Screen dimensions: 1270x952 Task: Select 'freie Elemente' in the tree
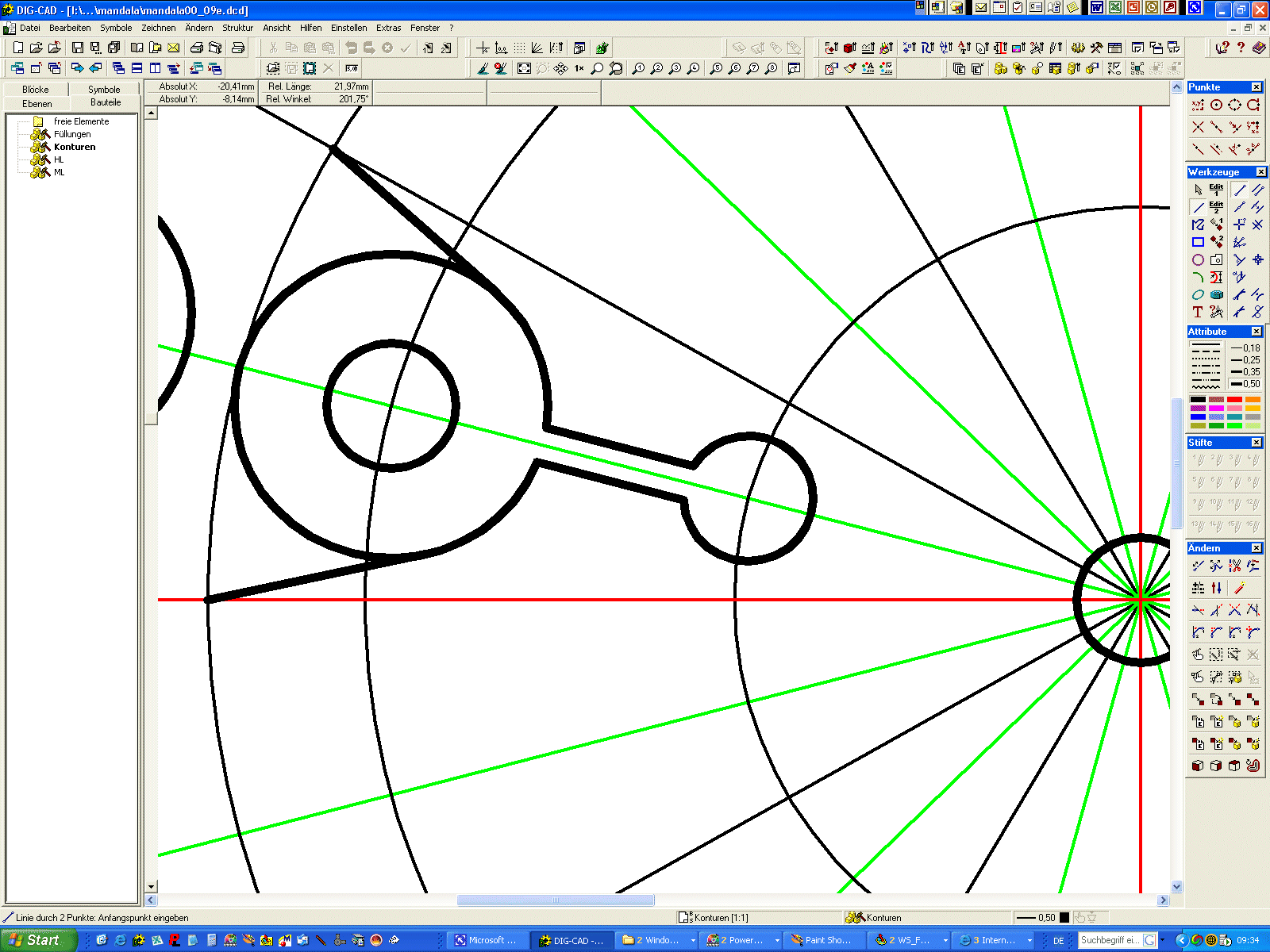81,121
